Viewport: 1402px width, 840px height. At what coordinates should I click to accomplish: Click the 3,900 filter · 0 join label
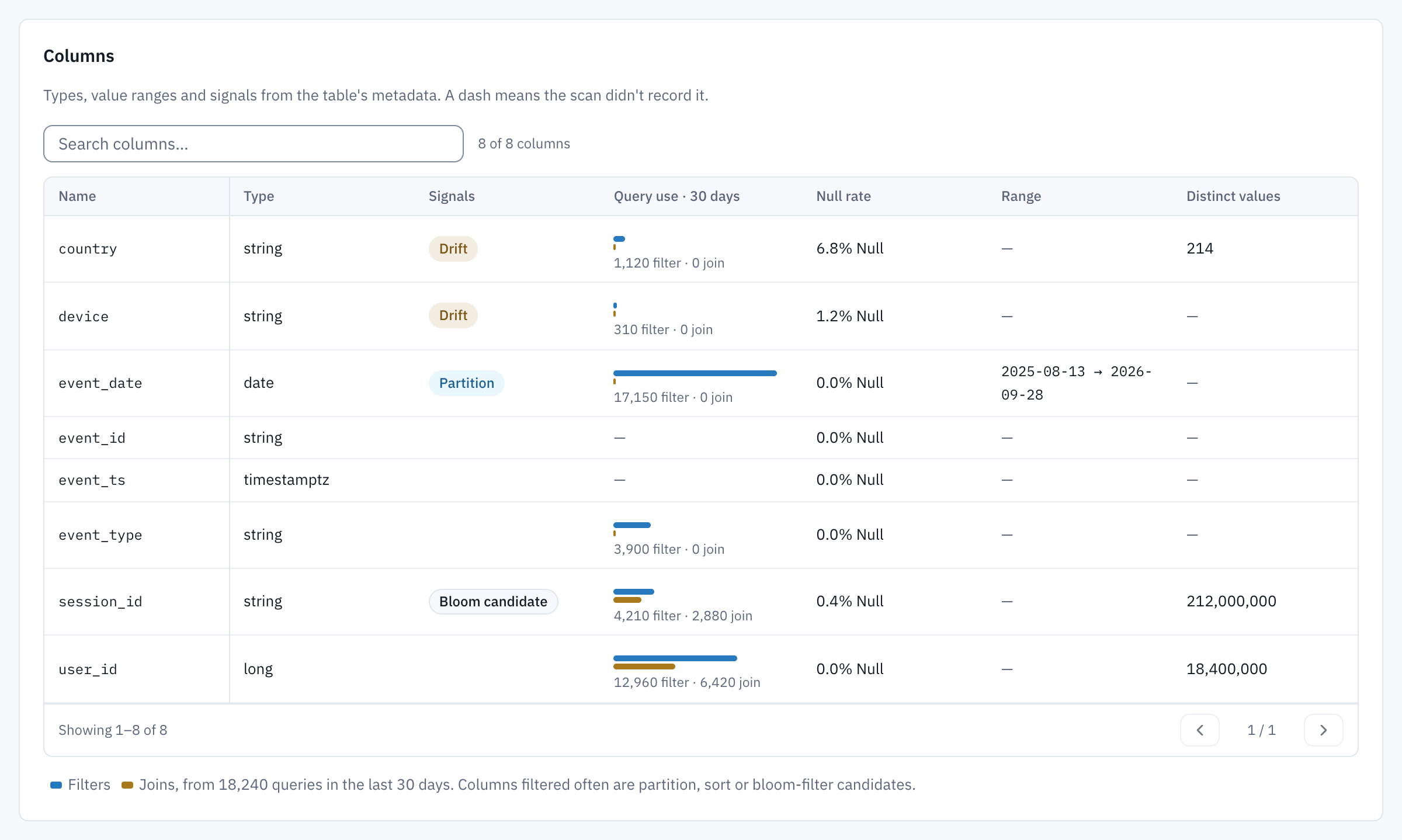(x=669, y=549)
